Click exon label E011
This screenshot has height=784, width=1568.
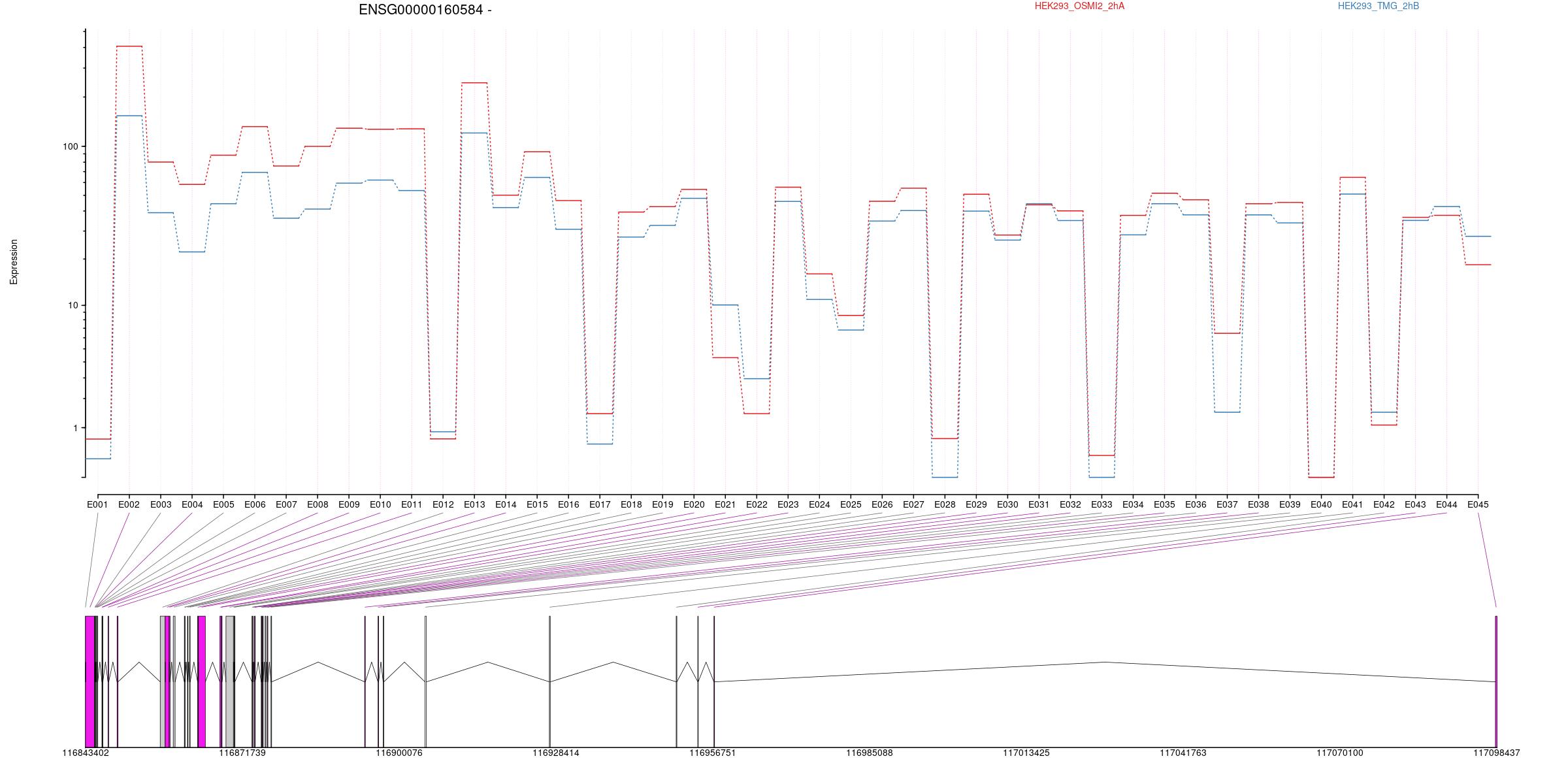click(412, 504)
